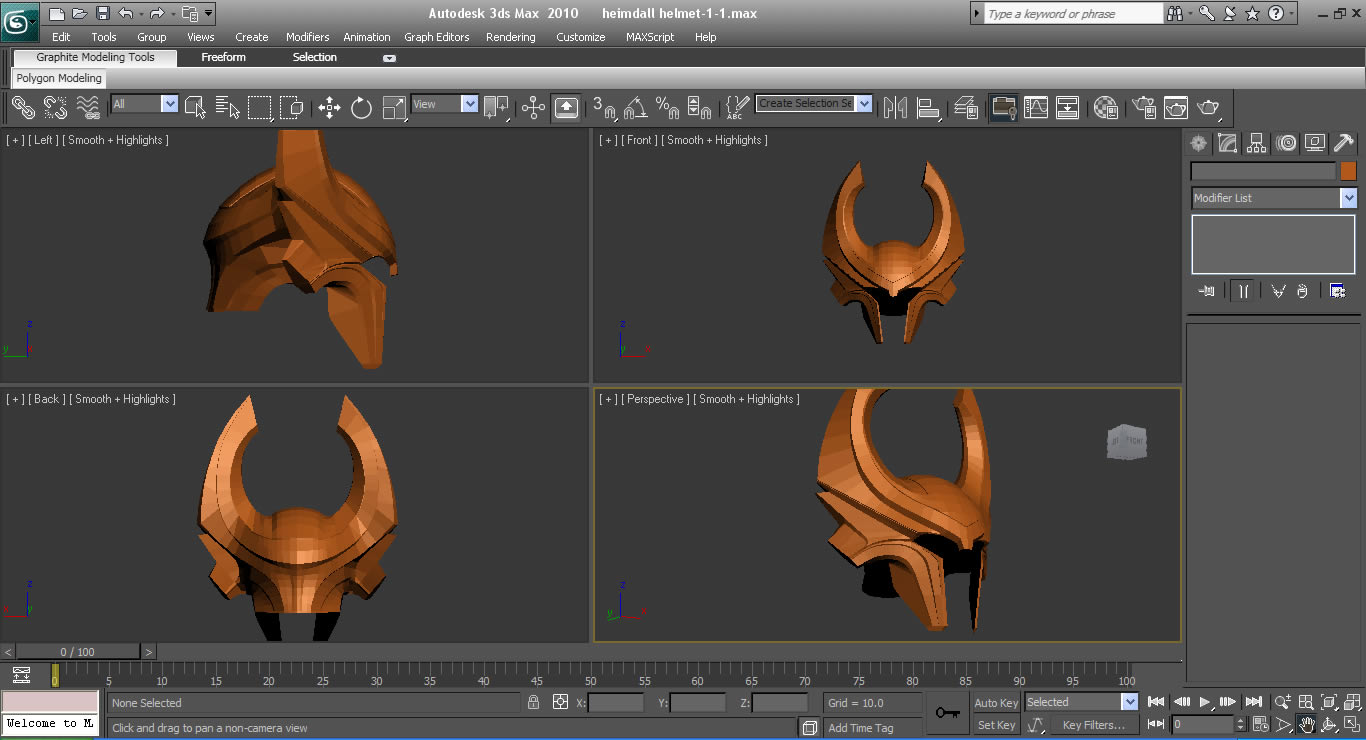Click the ViewCube in Perspective viewport
This screenshot has width=1366, height=740.
[x=1127, y=442]
